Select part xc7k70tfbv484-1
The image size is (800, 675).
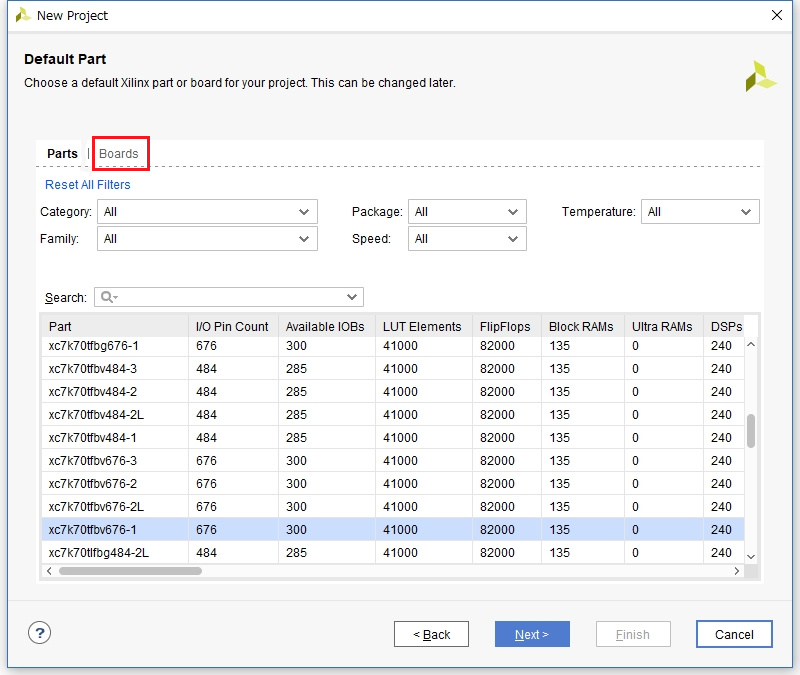coord(393,438)
